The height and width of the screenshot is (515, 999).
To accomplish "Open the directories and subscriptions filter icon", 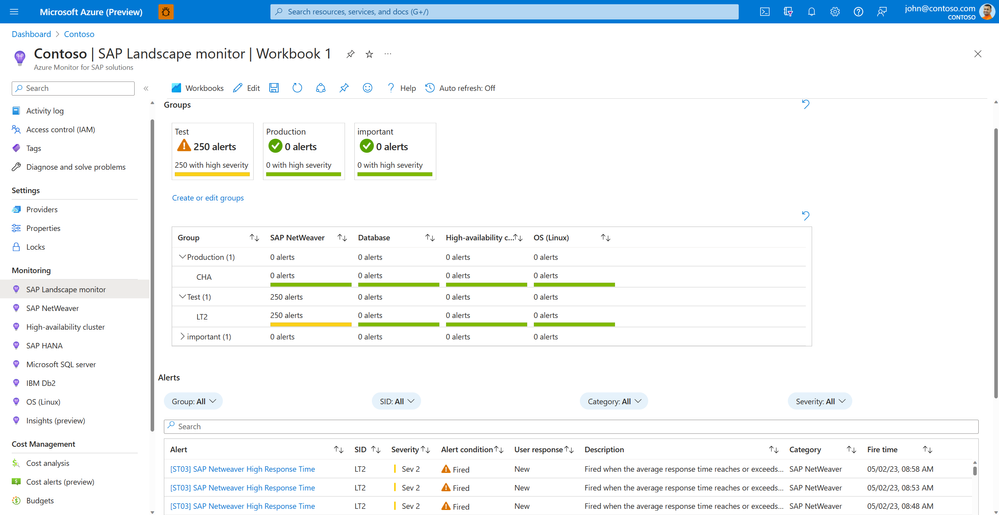I will (x=788, y=11).
